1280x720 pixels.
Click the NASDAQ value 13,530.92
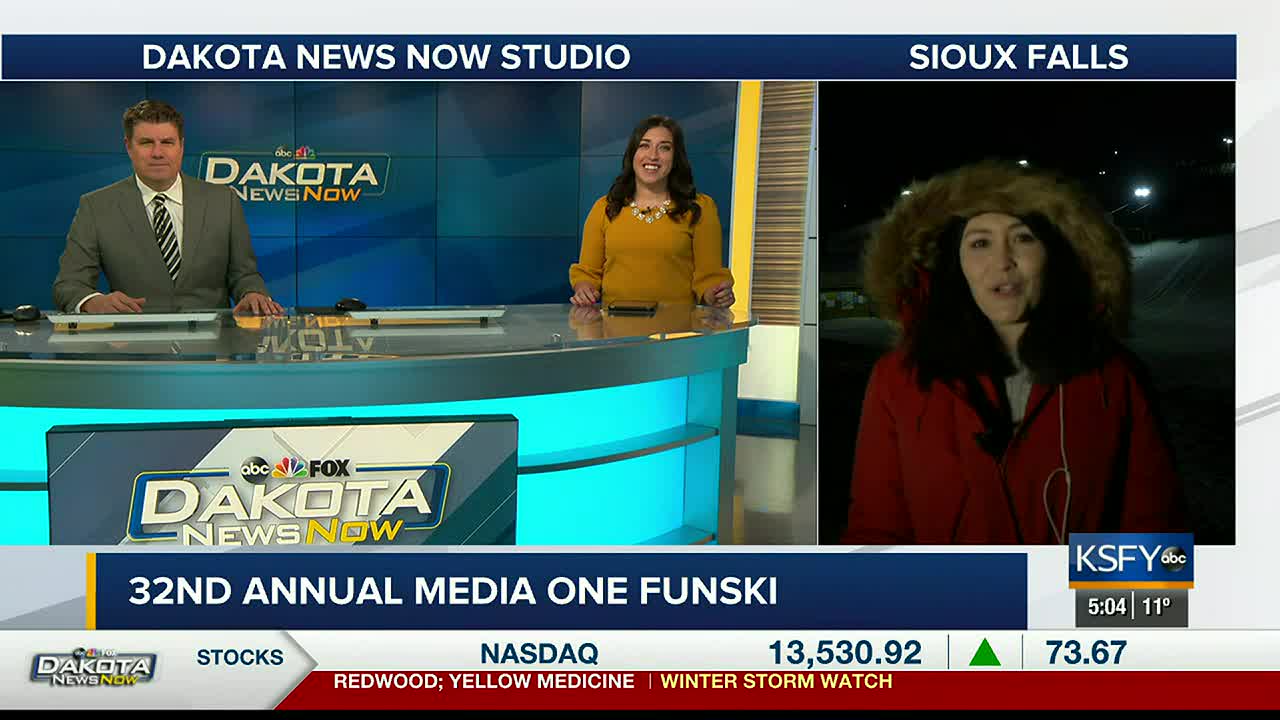[845, 653]
